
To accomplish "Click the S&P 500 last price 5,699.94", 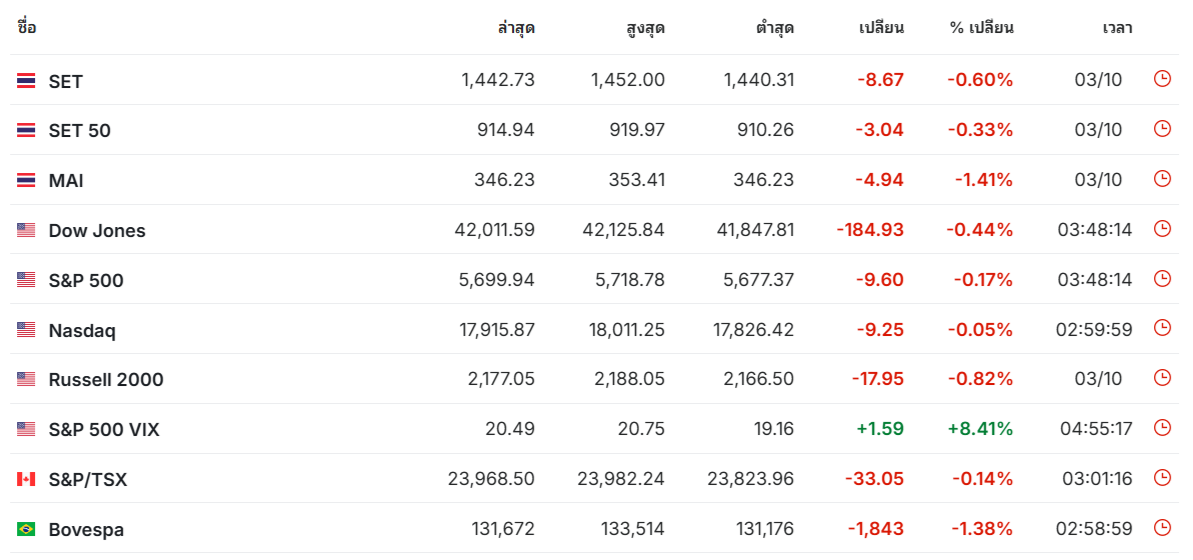I will click(497, 280).
